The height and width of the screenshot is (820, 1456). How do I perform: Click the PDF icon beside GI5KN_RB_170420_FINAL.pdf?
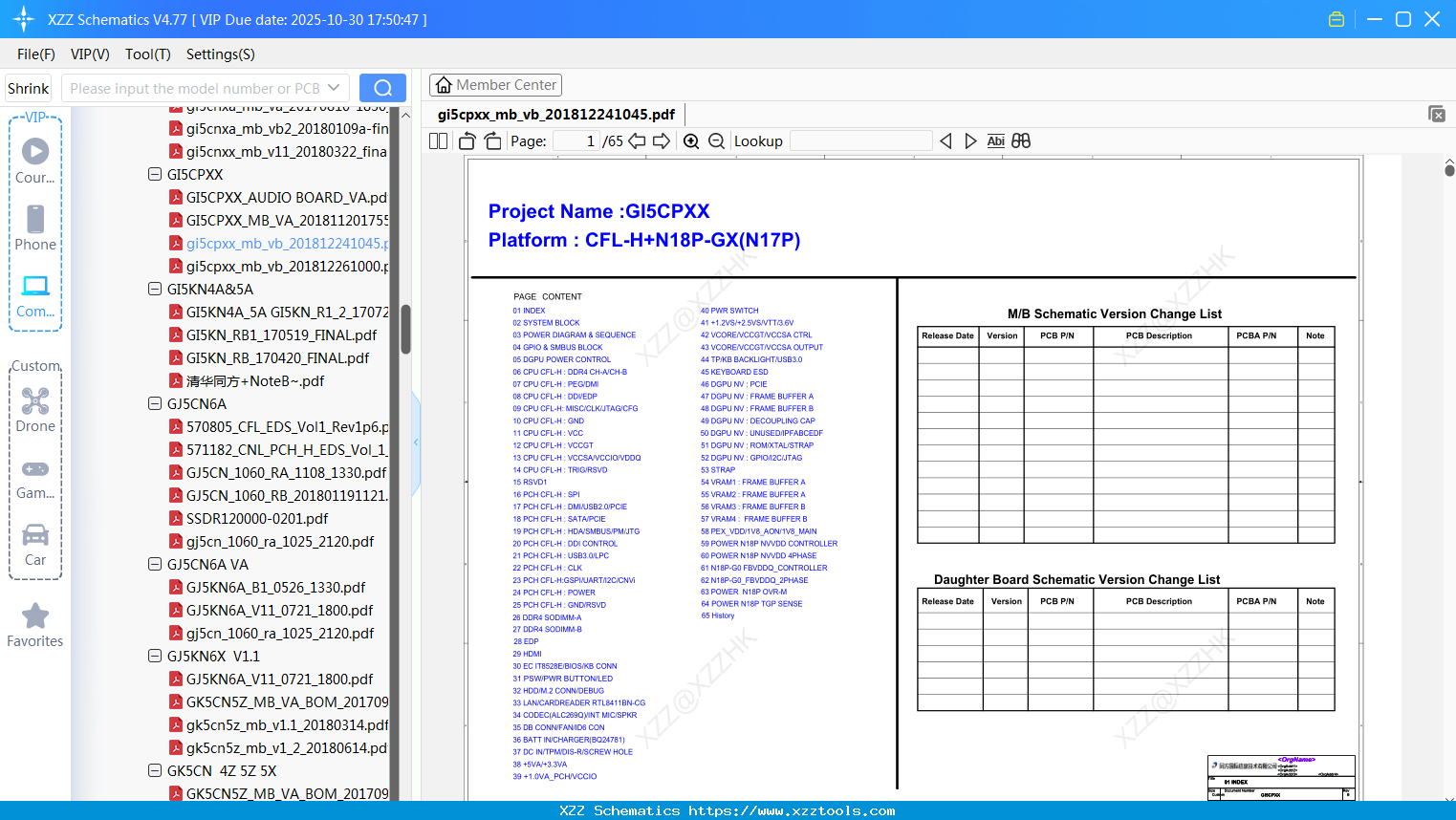(x=176, y=358)
